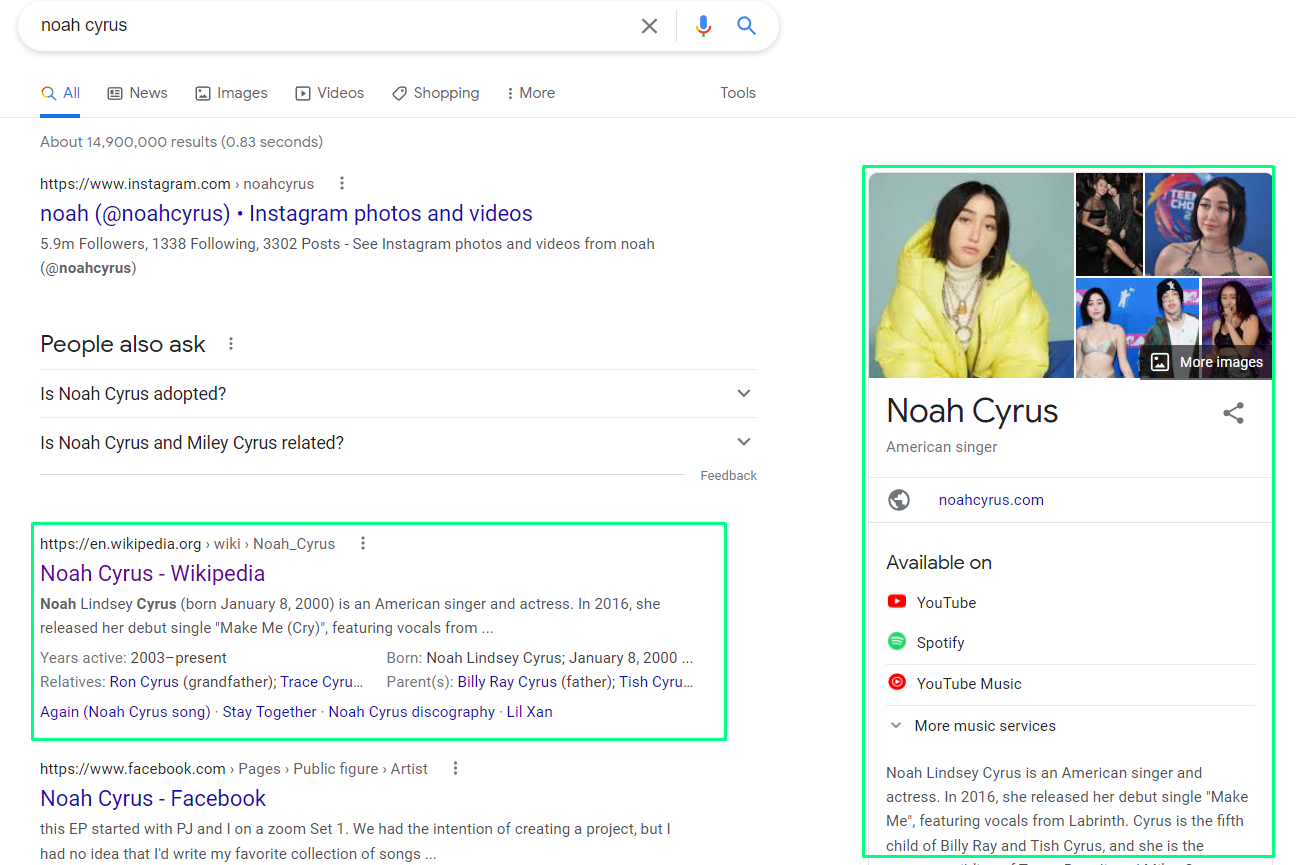Open Ron Cyrus relative link
This screenshot has height=865, width=1296.
[144, 682]
